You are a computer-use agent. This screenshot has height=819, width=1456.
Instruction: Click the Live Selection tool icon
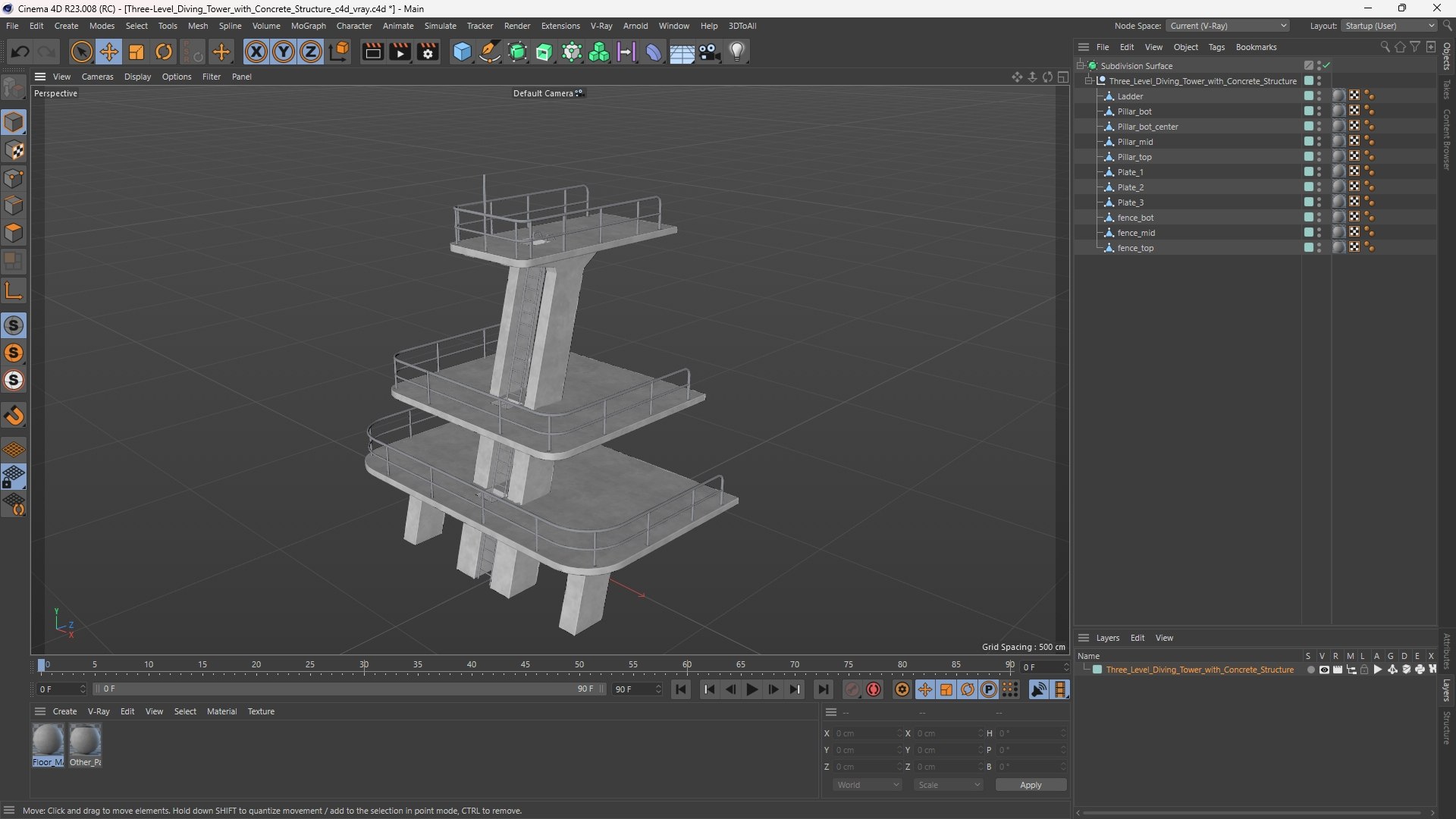click(x=81, y=52)
